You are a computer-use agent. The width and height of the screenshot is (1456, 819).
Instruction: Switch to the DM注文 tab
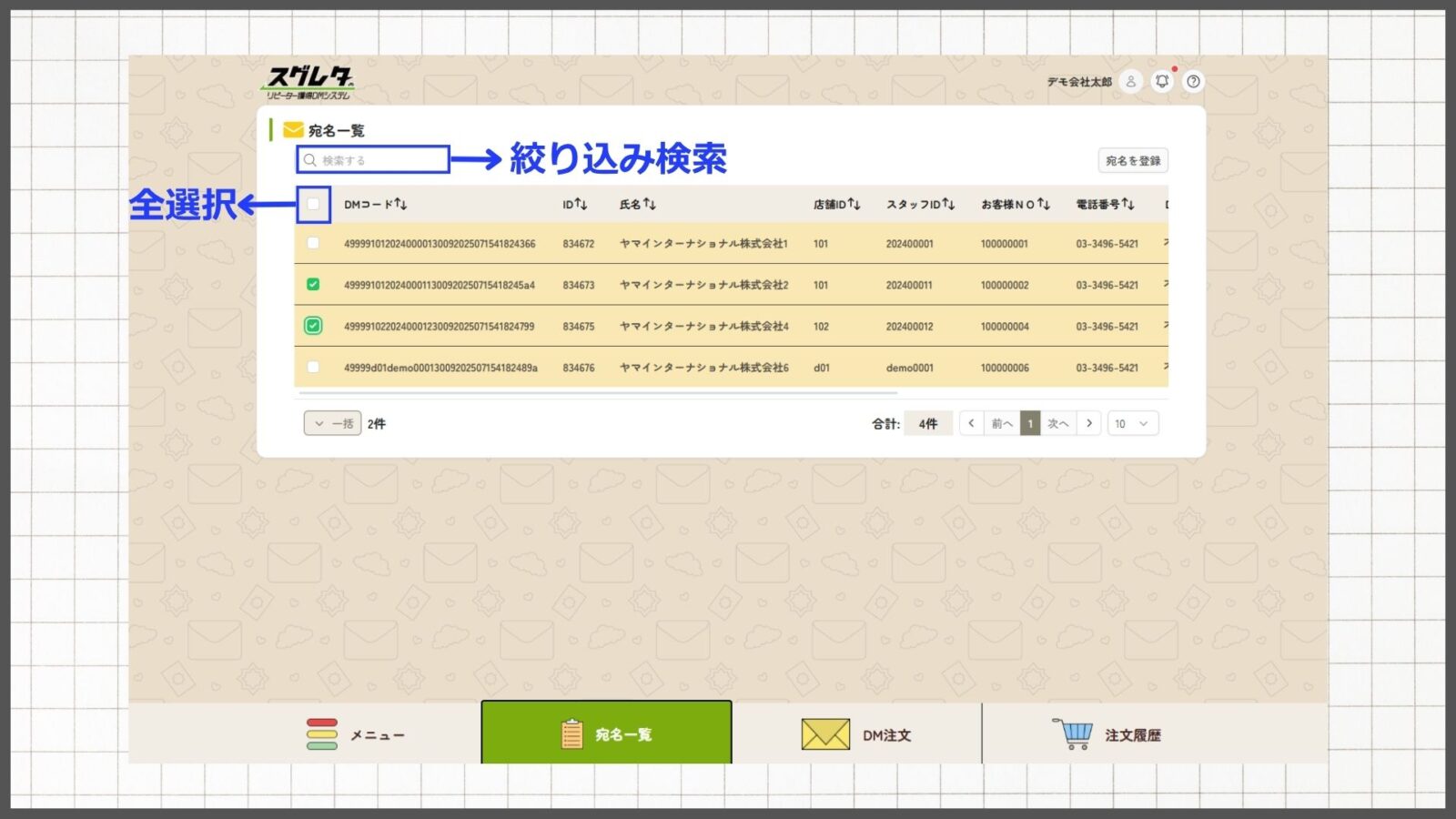point(856,734)
